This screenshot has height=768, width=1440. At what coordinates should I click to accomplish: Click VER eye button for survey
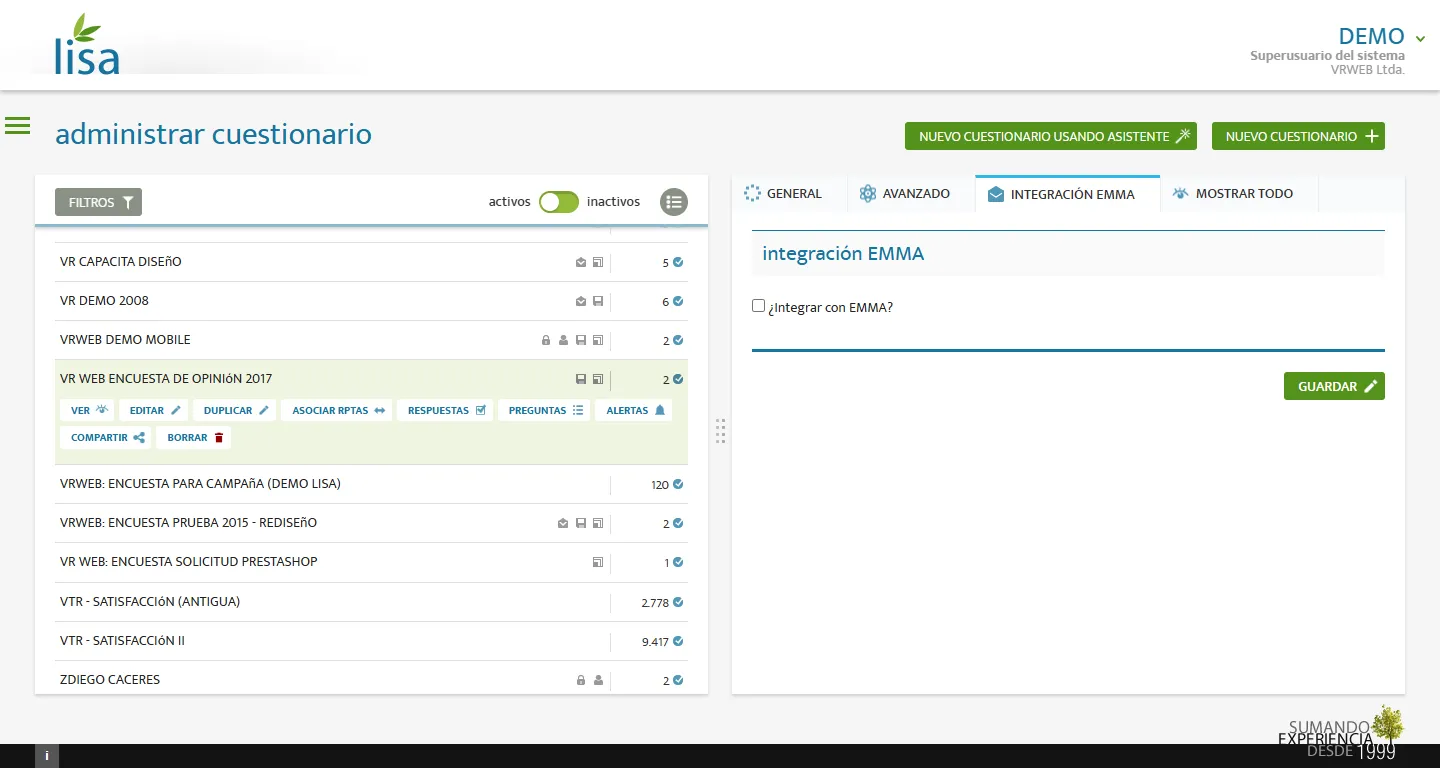[90, 411]
